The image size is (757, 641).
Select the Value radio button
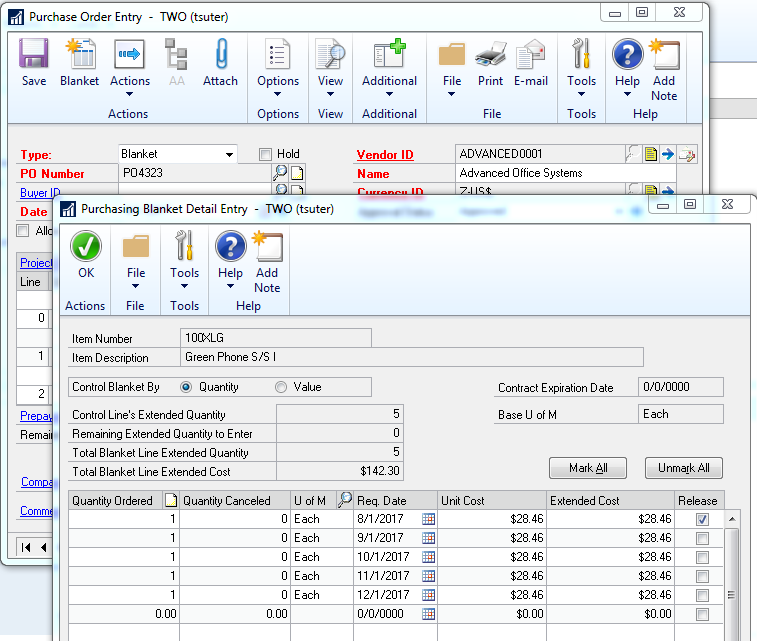tap(281, 387)
